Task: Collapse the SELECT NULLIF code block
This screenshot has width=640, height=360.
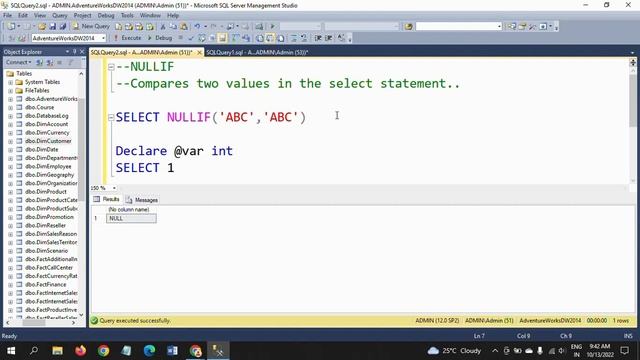Action: click(111, 118)
